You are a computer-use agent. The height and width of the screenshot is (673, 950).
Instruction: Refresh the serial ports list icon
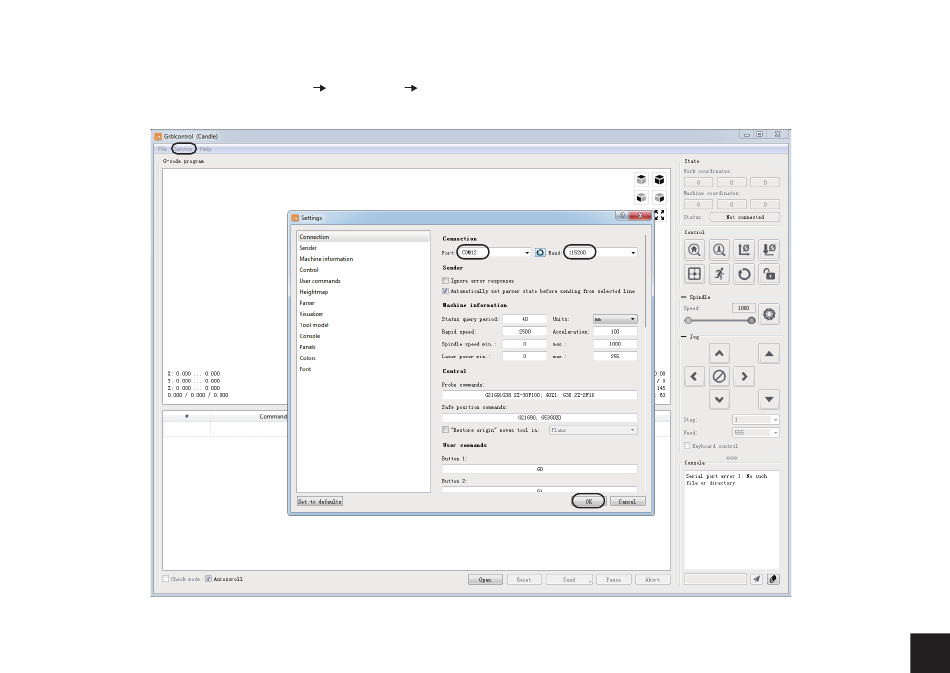pos(540,253)
